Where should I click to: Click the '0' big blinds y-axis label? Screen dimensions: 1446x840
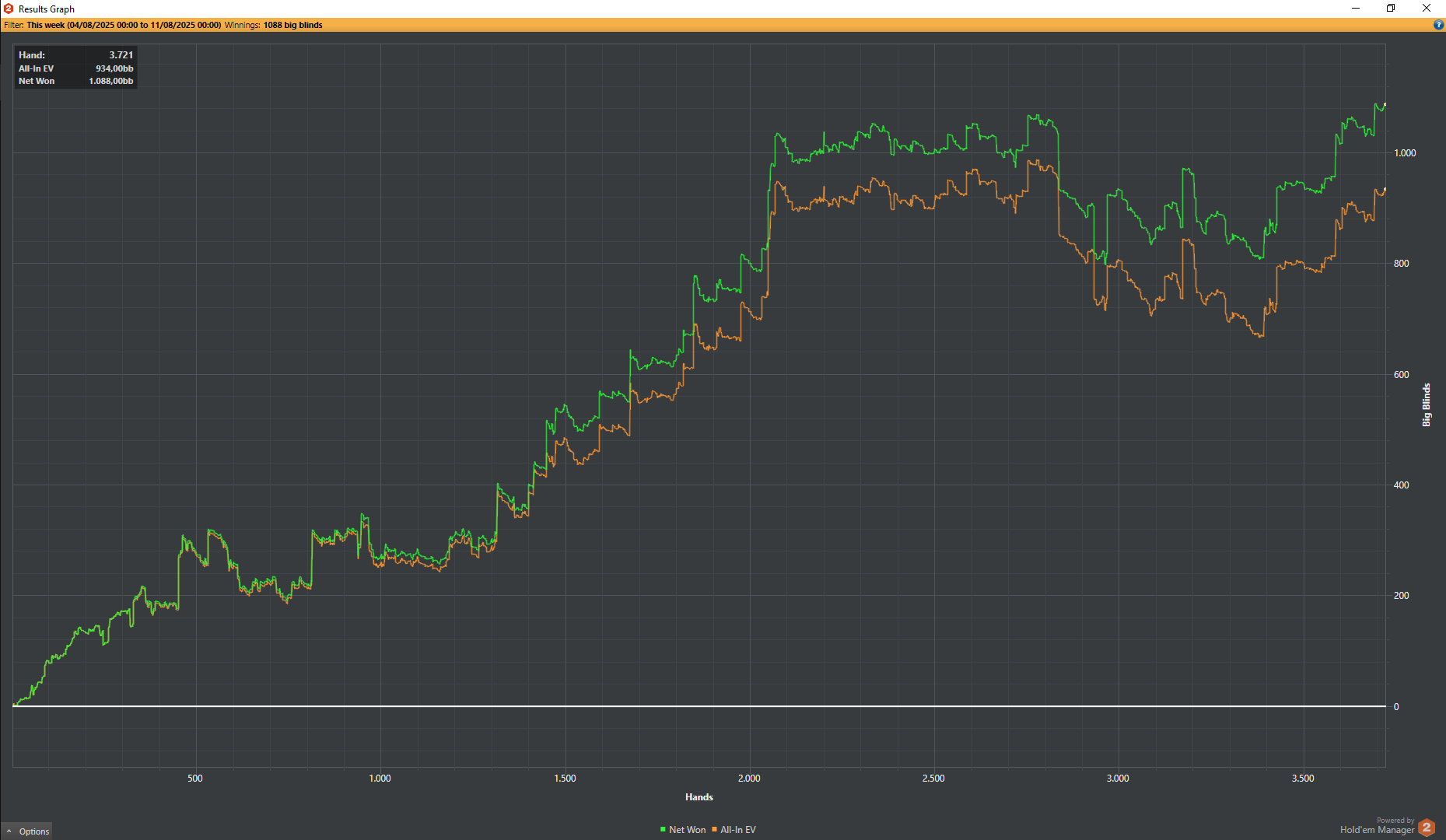click(1396, 707)
